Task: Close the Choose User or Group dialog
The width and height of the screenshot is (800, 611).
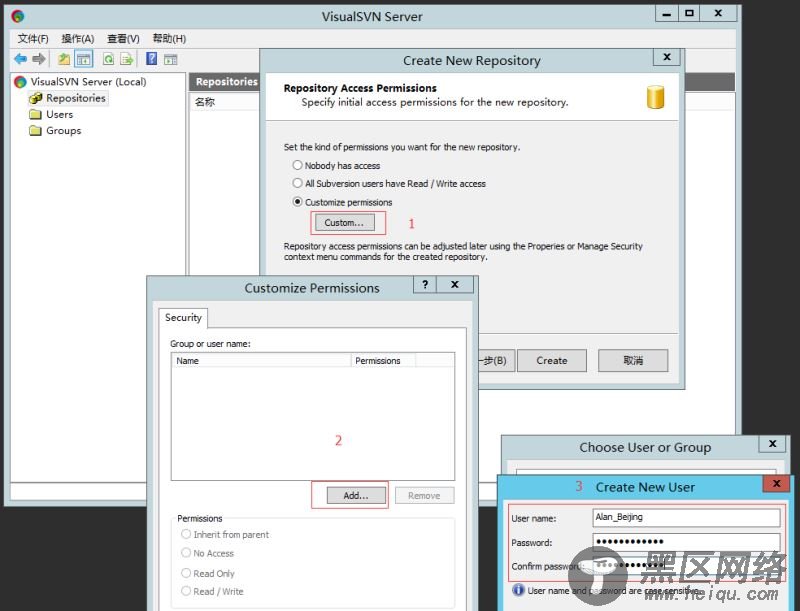Action: (x=772, y=443)
